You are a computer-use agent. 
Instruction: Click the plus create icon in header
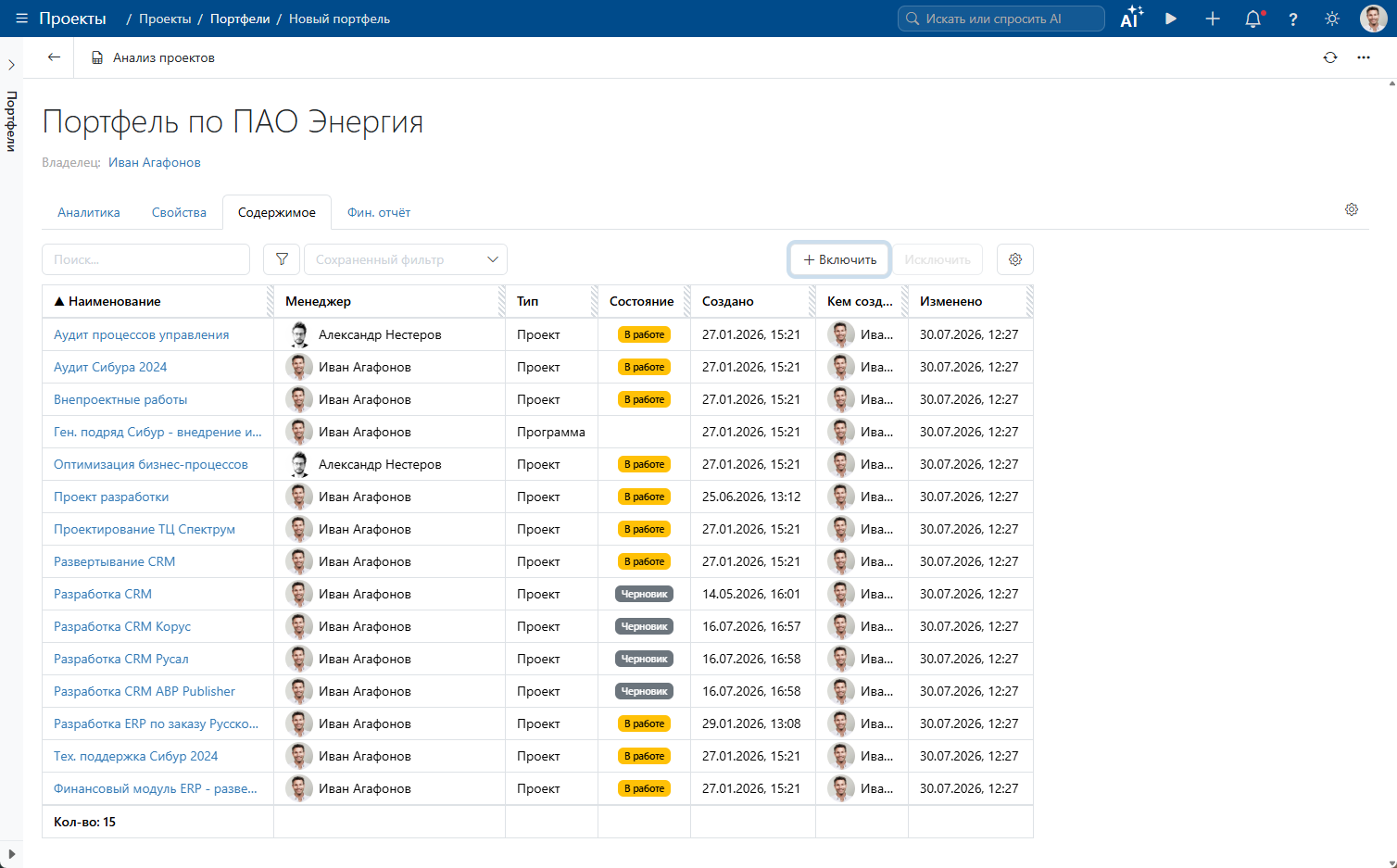point(1213,19)
